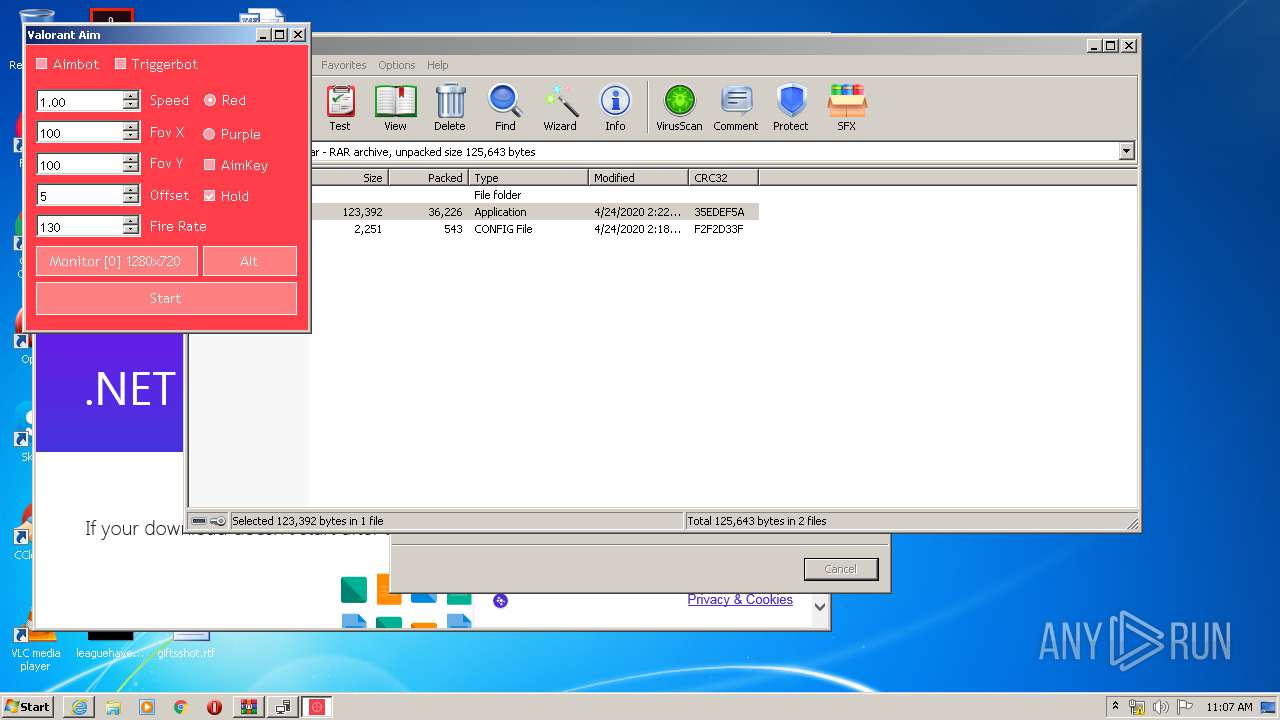The height and width of the screenshot is (720, 1280).
Task: Open the Favorites menu in WinRAR
Action: (x=343, y=65)
